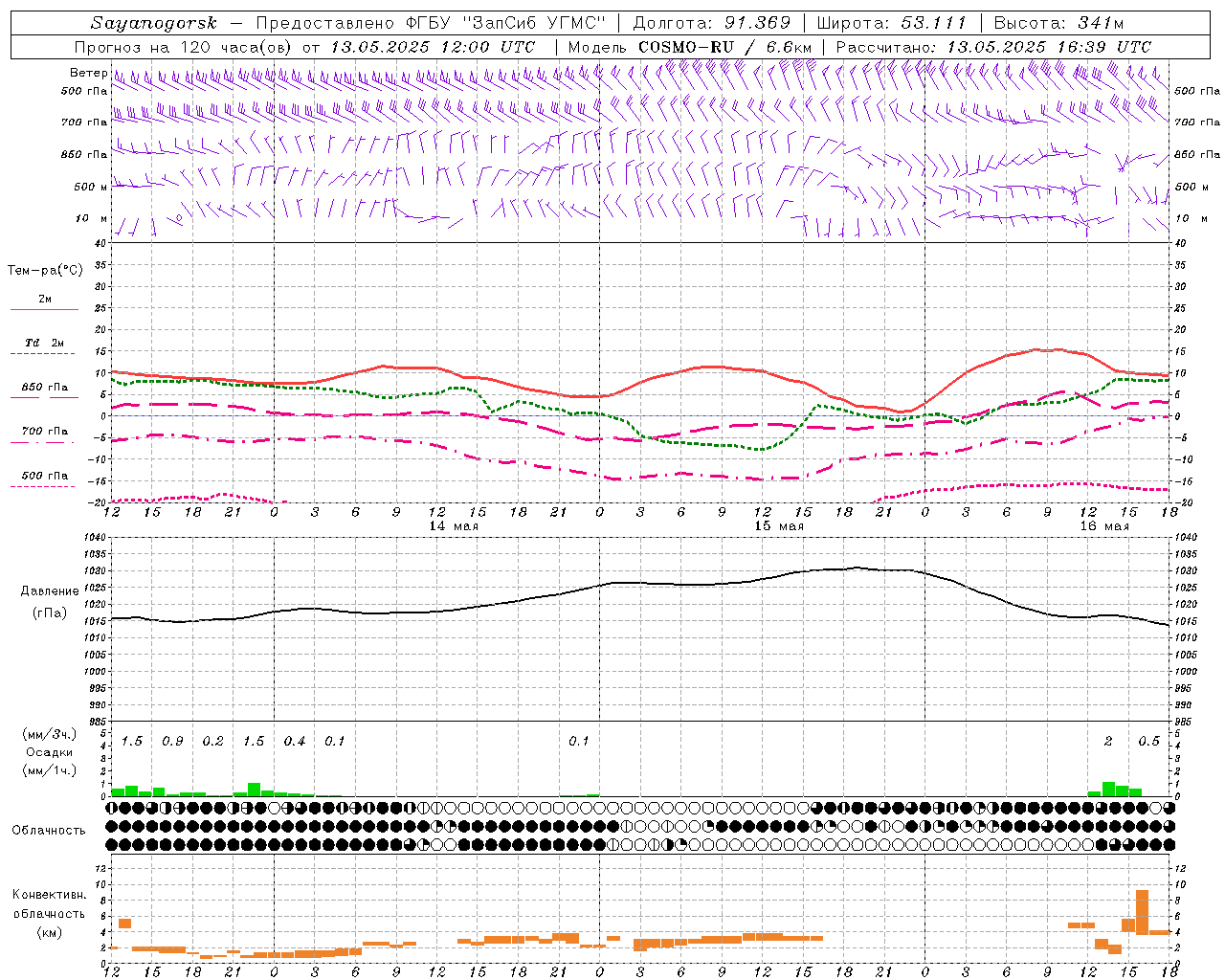Image resolution: width=1225 pixels, height=980 pixels.
Task: Click the 15 мая date label
Action: point(779,526)
